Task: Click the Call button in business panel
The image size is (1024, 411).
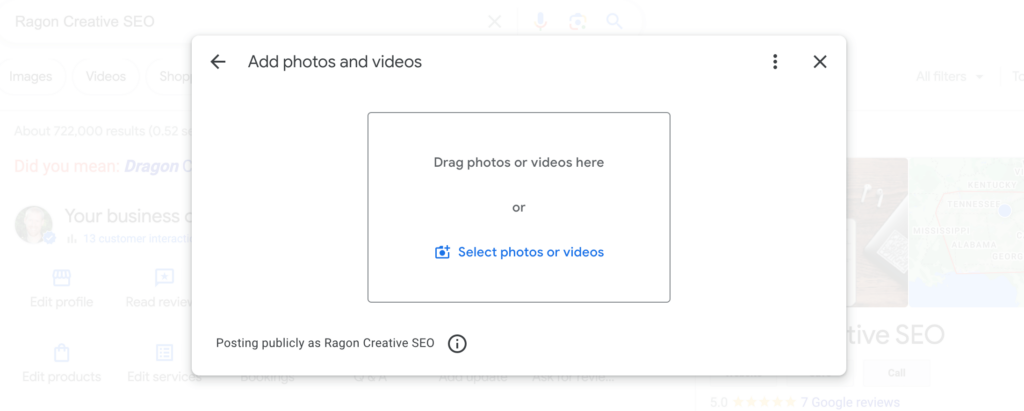Action: coord(897,372)
